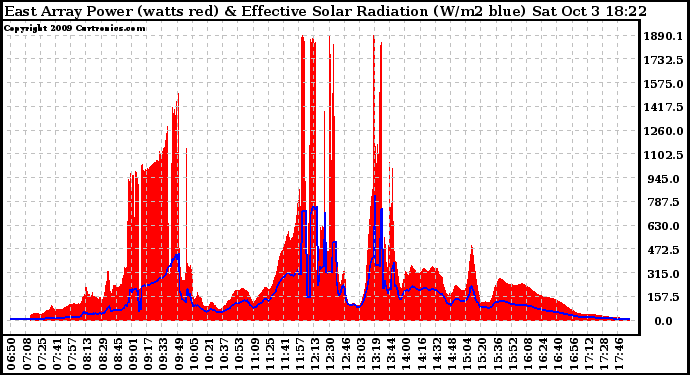
Task: Pick the 14:32 time label
Action: [437, 353]
